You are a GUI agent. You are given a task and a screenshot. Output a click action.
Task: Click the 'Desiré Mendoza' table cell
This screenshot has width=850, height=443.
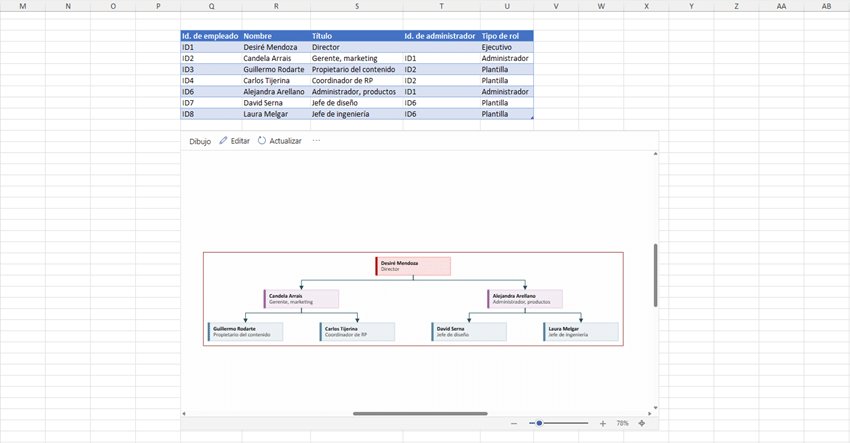276,47
